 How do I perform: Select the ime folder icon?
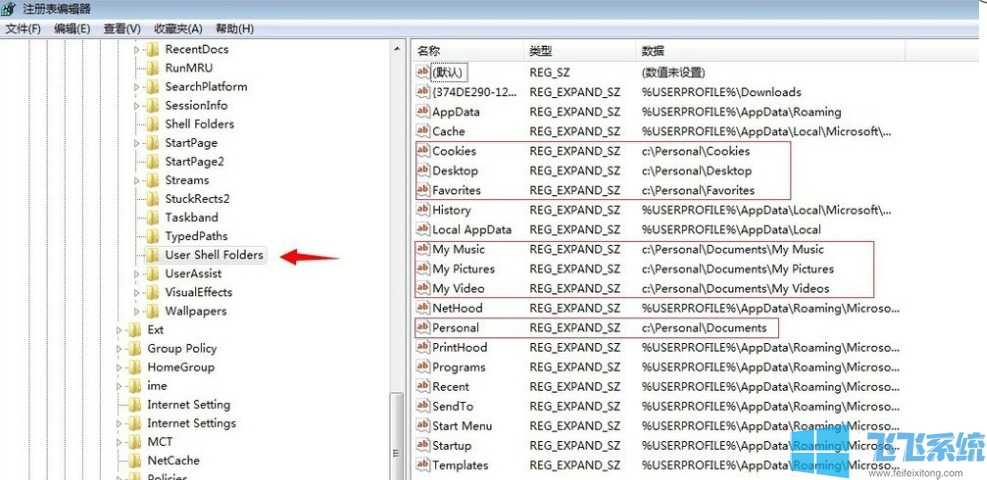click(x=134, y=386)
